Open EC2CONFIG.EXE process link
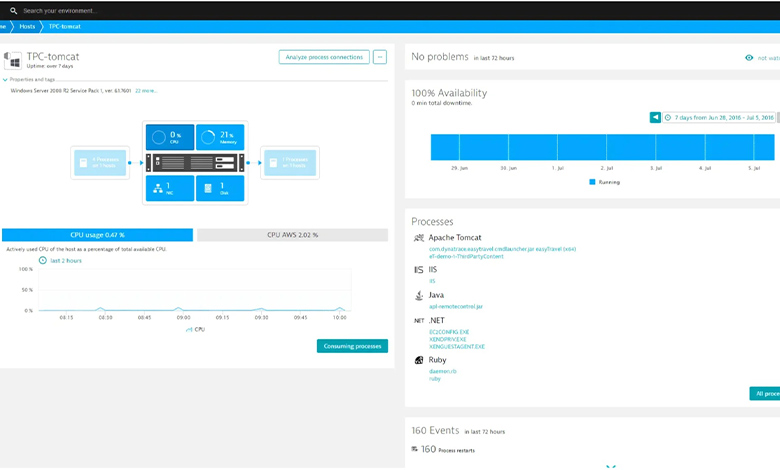 click(449, 332)
